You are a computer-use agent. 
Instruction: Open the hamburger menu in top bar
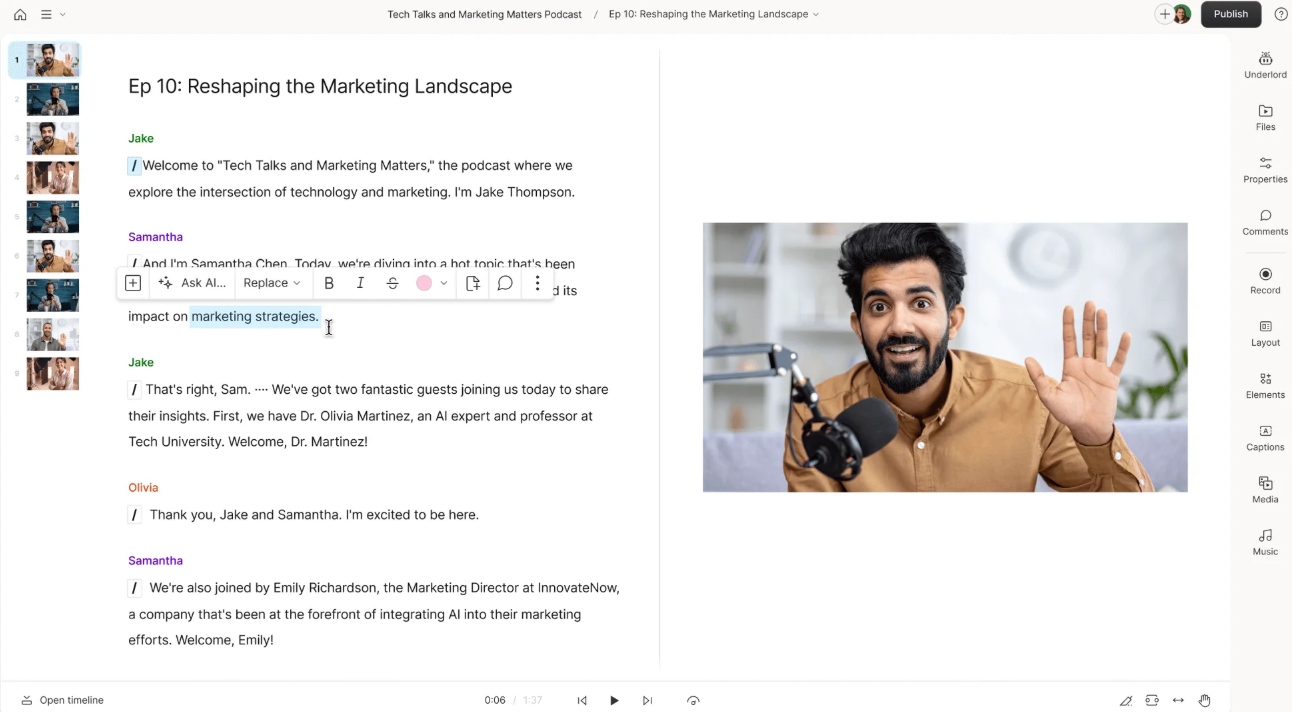pyautogui.click(x=47, y=15)
